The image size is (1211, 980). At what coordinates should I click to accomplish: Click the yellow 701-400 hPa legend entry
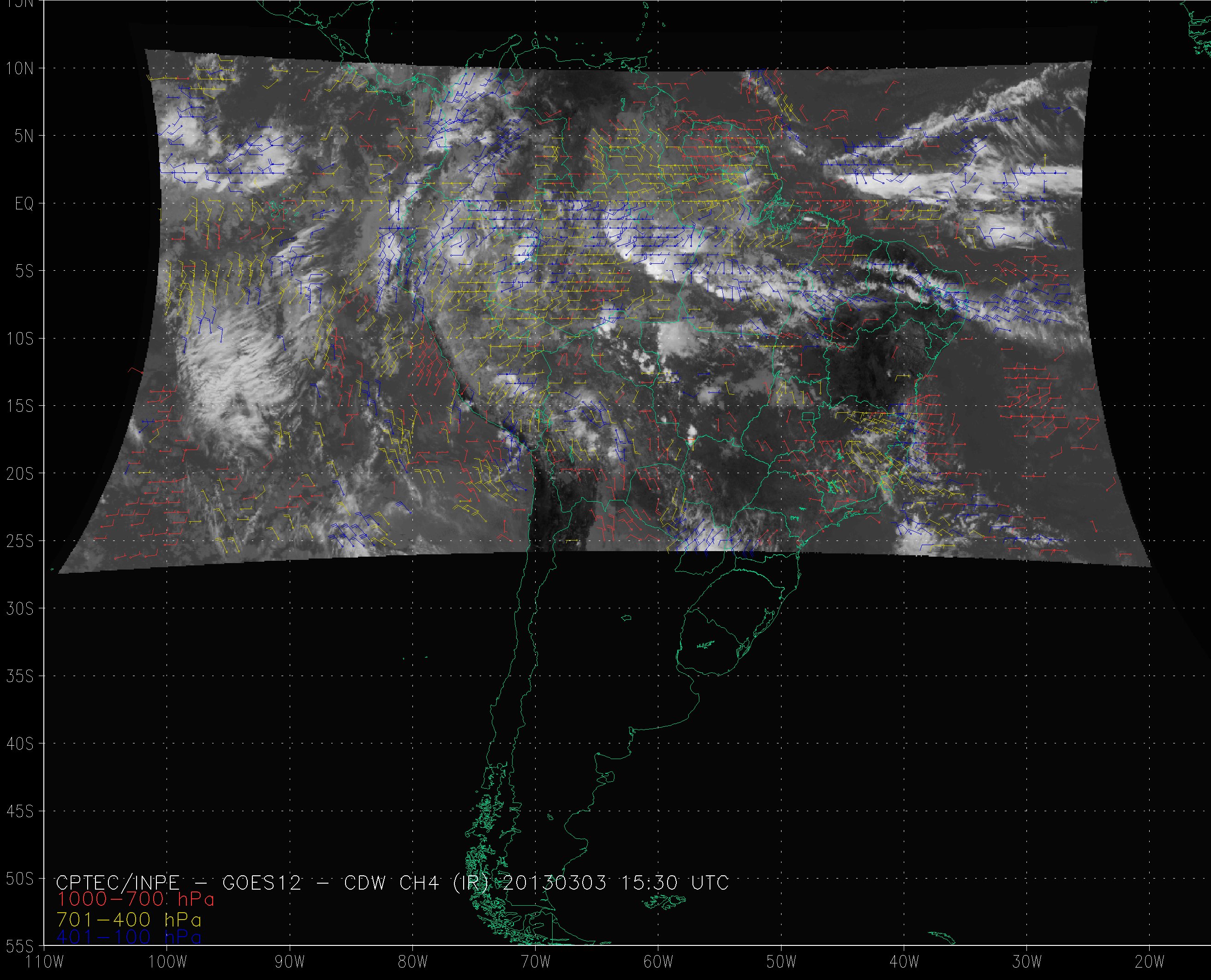(129, 920)
